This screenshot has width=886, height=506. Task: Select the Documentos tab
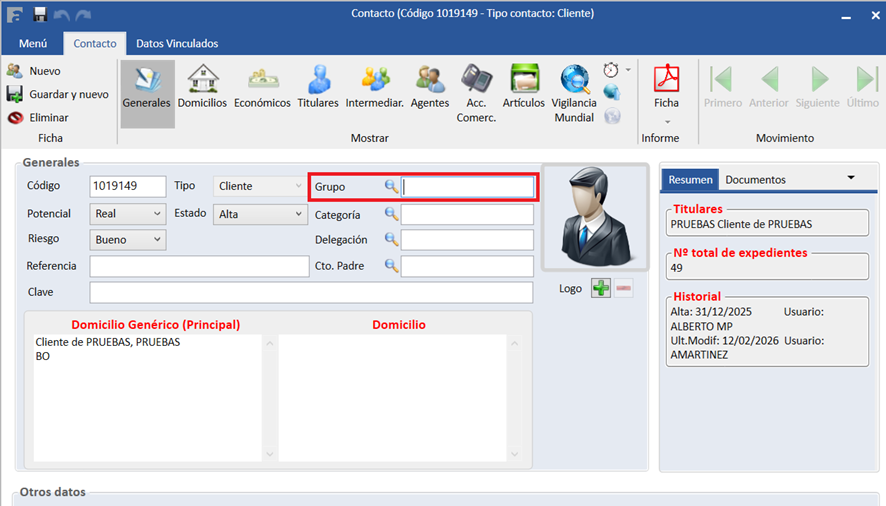pyautogui.click(x=755, y=179)
